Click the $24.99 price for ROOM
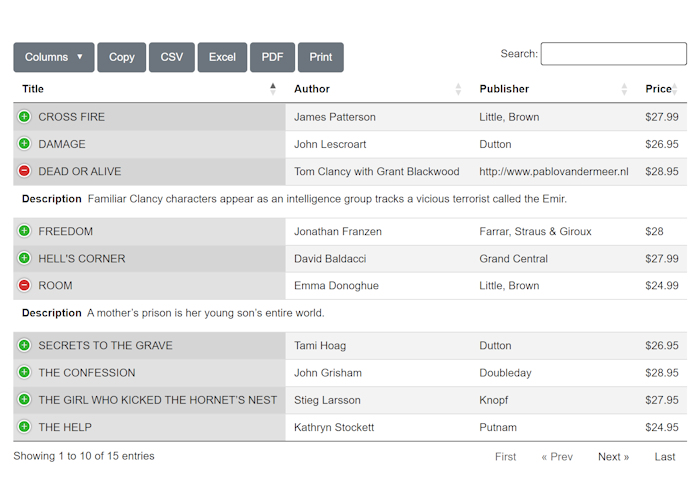The width and height of the screenshot is (700, 500). click(662, 286)
